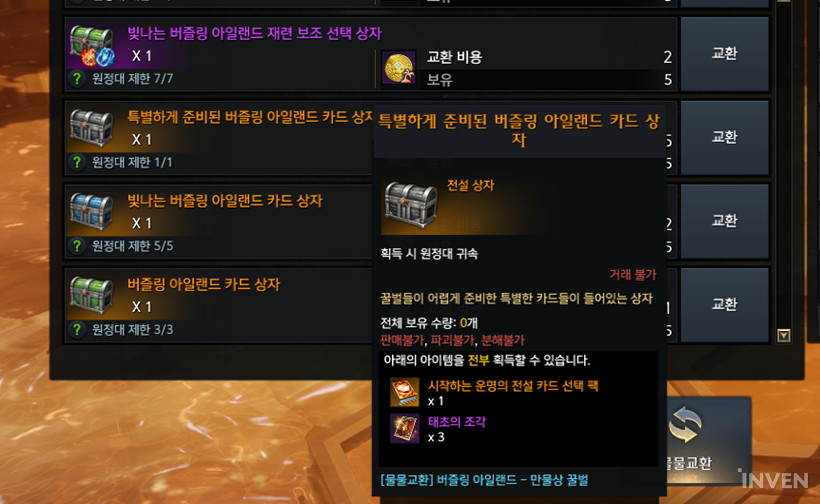This screenshot has width=820, height=504.
Task: Click 교환 button for 빛나는 버즐링 아일랜드 카드 상자
Action: [x=725, y=221]
